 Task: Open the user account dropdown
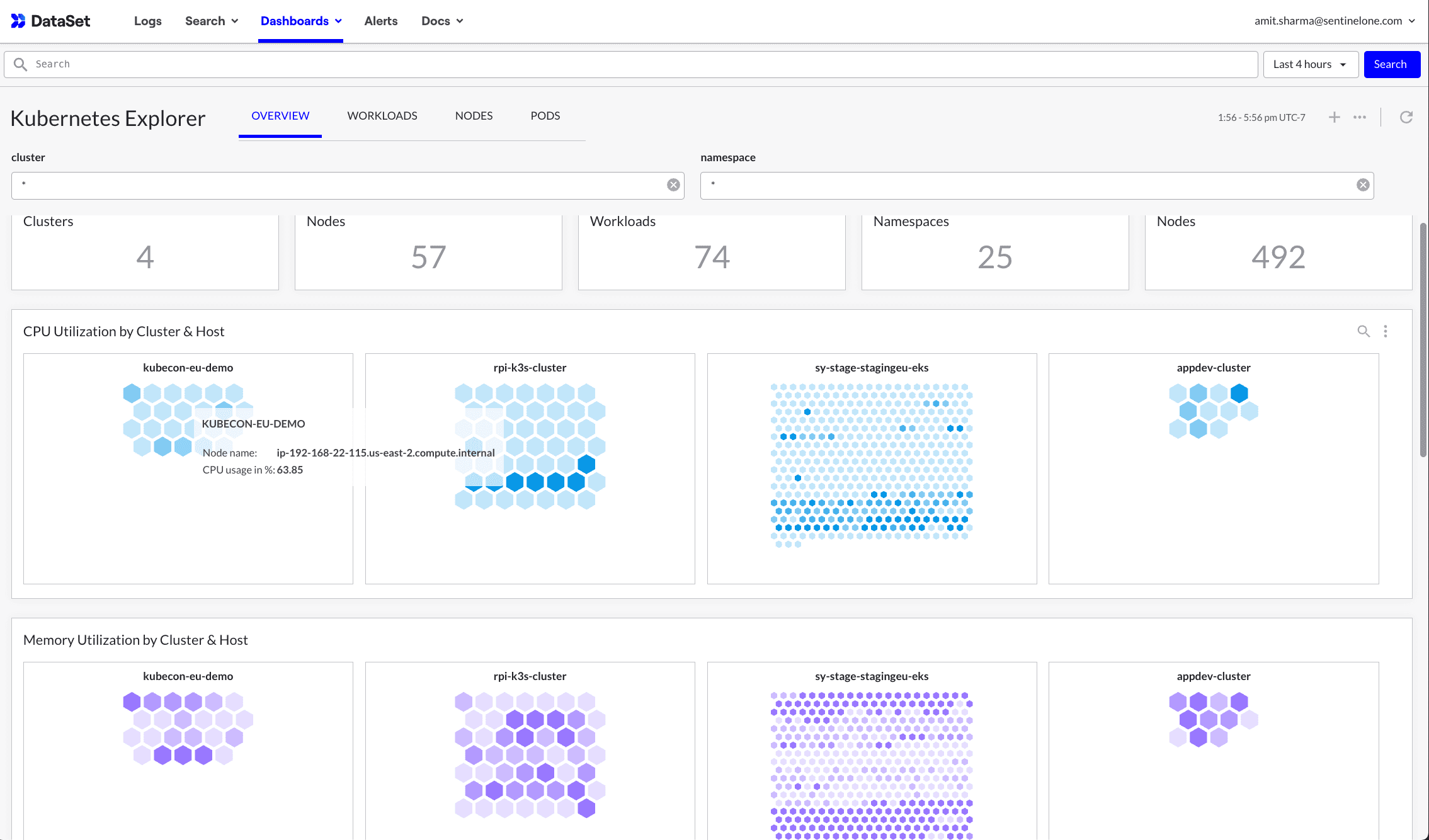point(1335,21)
